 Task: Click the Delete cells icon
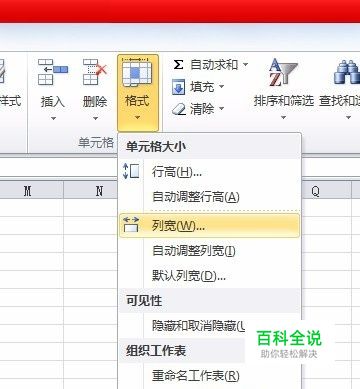pyautogui.click(x=95, y=72)
